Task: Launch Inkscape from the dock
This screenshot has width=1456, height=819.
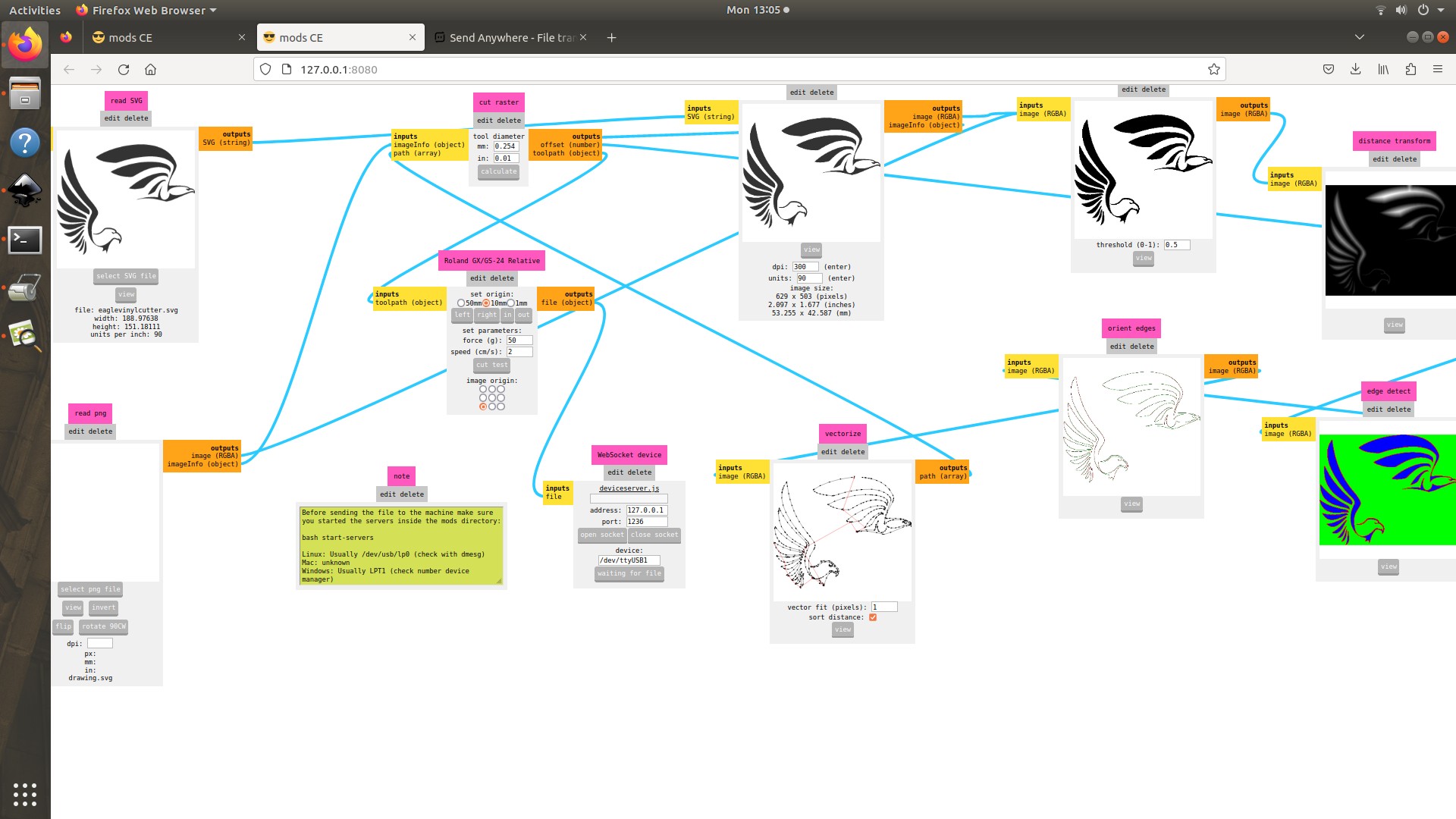Action: click(25, 190)
